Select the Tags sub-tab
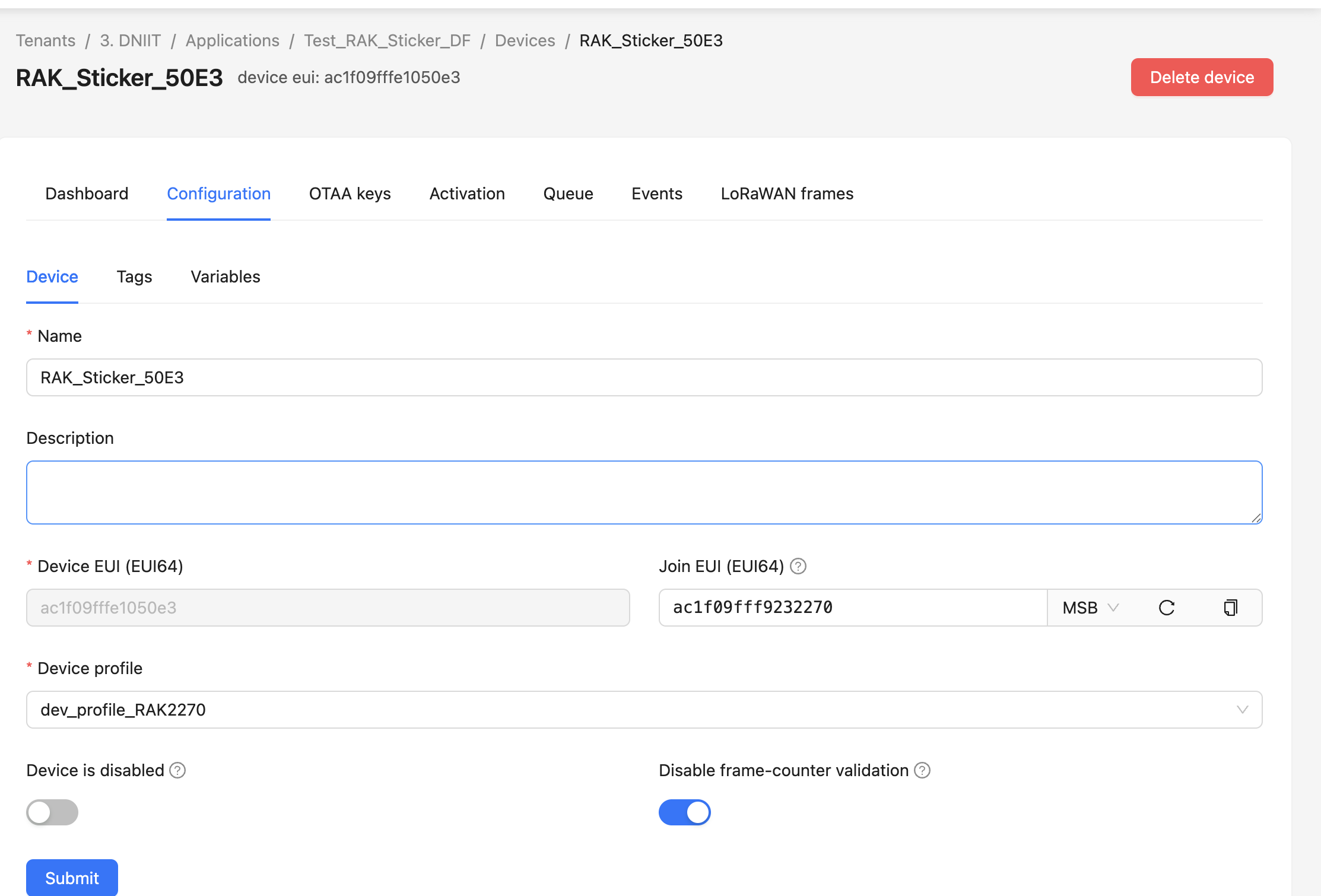The height and width of the screenshot is (896, 1321). point(134,277)
